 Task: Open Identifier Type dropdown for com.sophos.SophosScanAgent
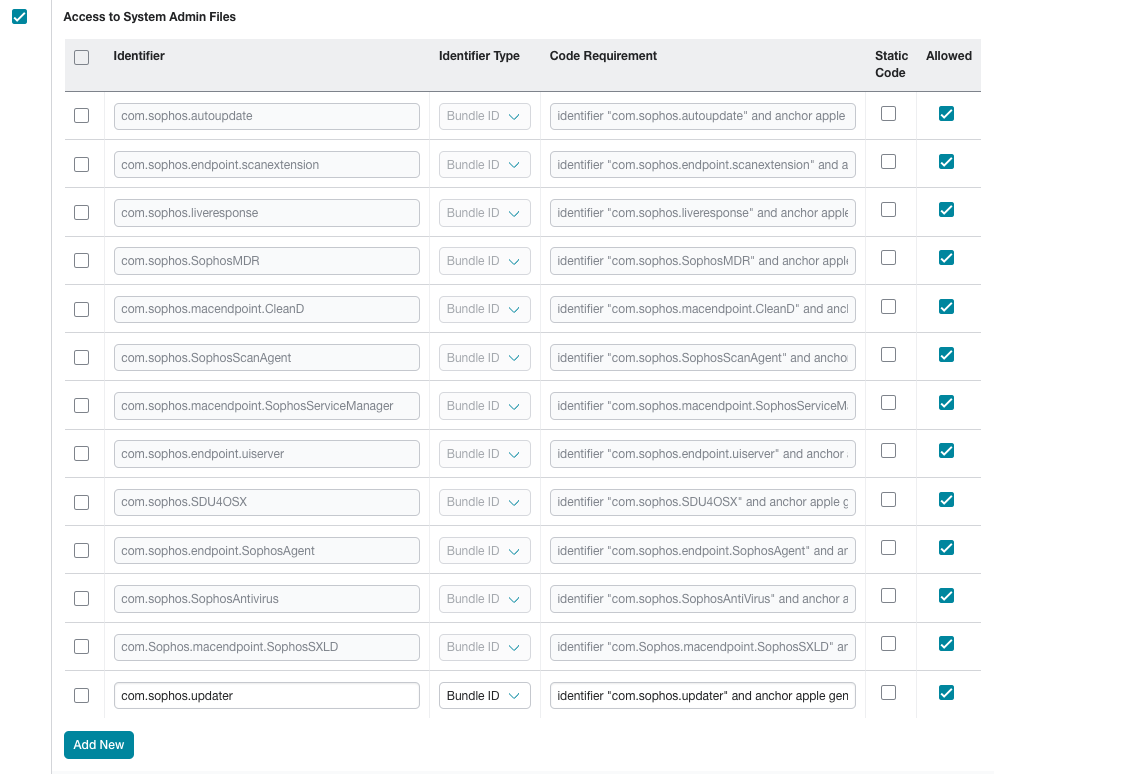click(x=484, y=358)
